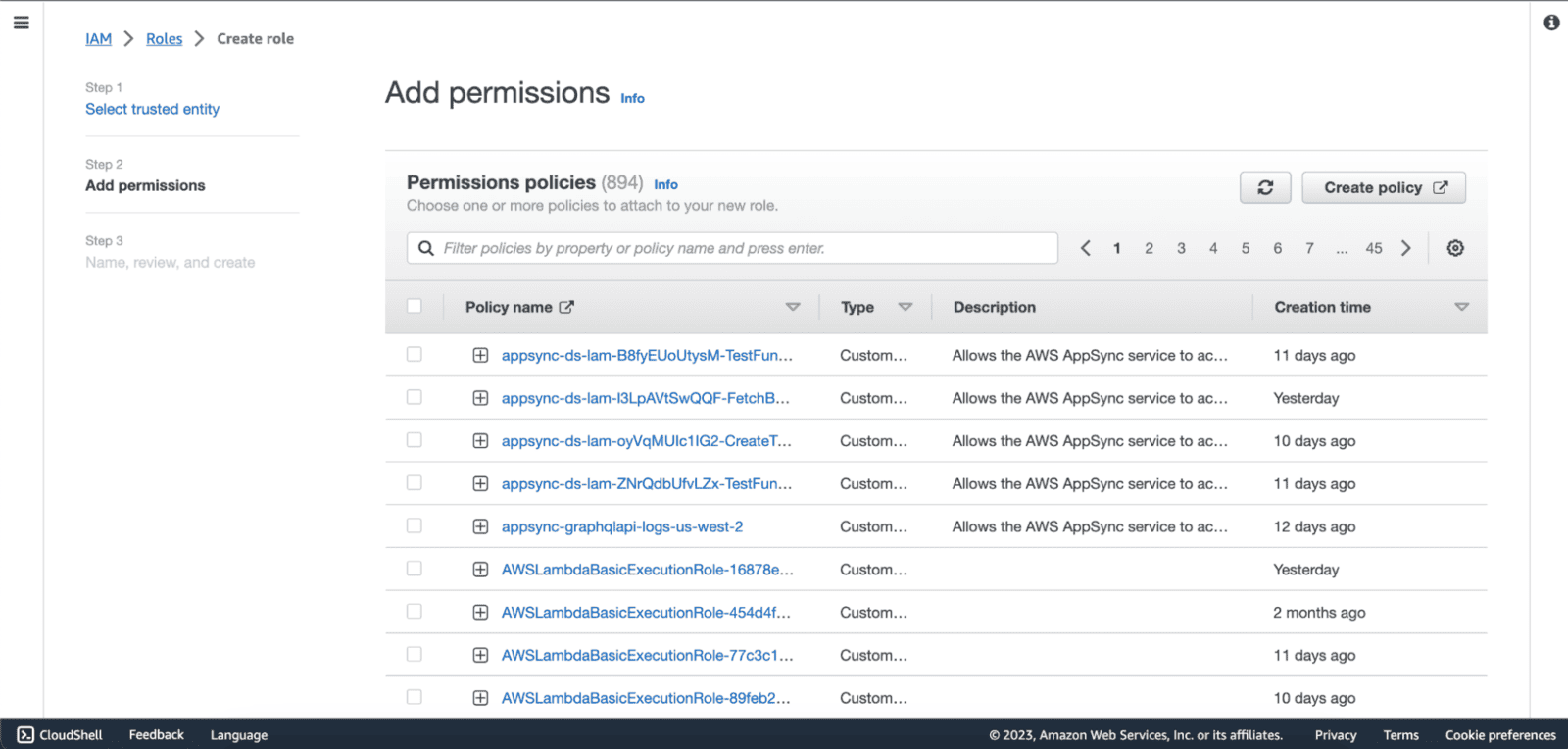1568x749 pixels.
Task: Jump to page 45 of policies
Action: click(x=1374, y=248)
